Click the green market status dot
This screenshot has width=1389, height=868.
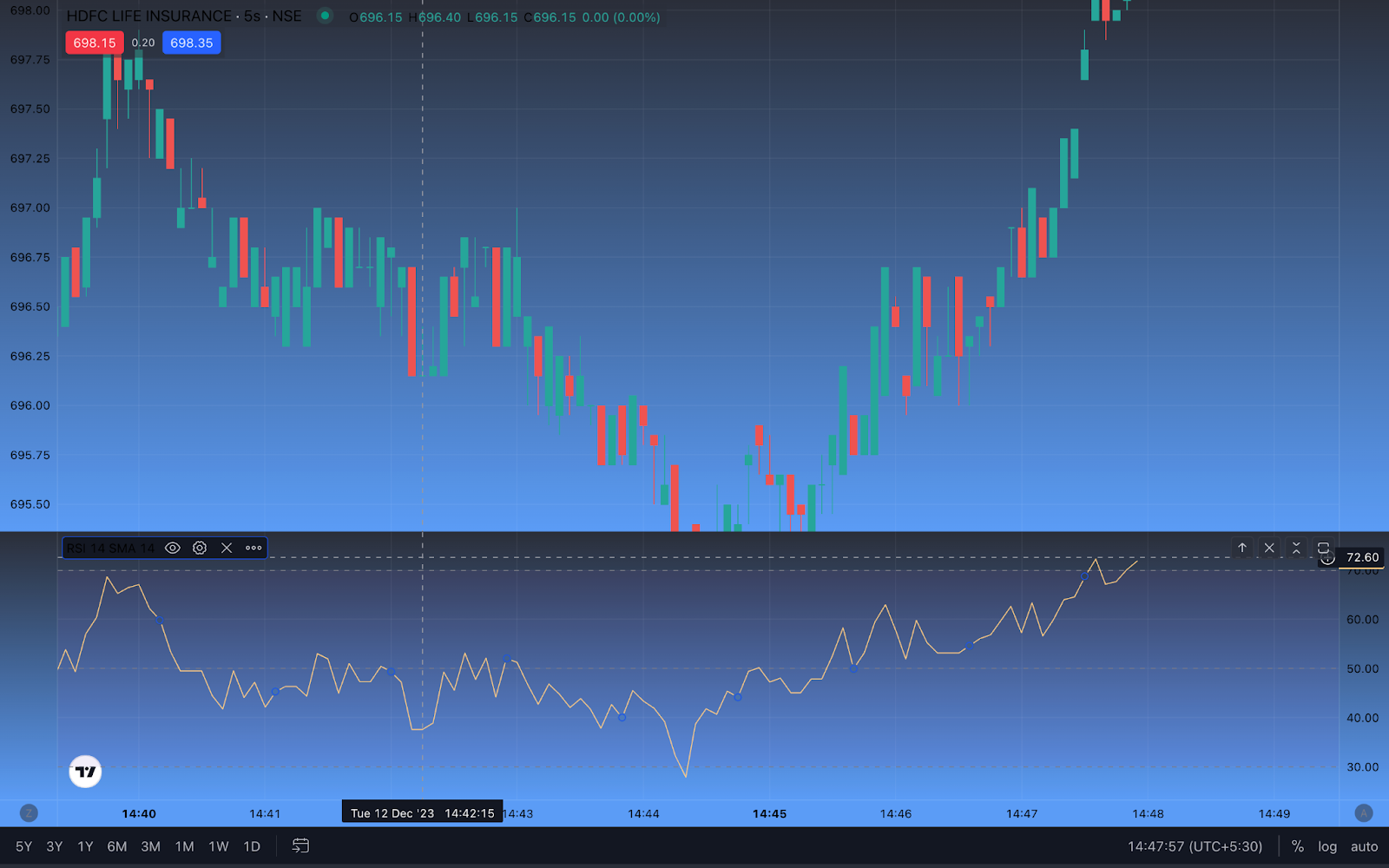(x=325, y=16)
